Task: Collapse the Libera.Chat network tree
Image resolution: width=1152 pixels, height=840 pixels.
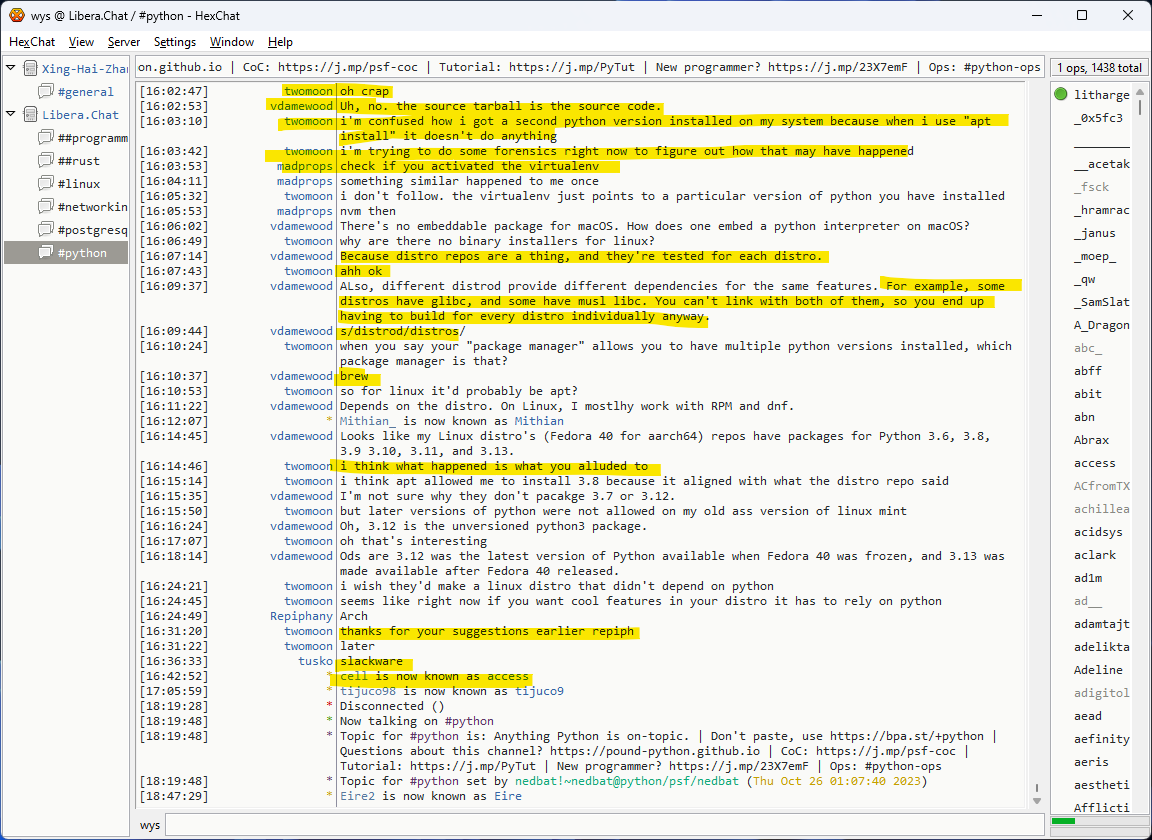Action: pyautogui.click(x=11, y=115)
